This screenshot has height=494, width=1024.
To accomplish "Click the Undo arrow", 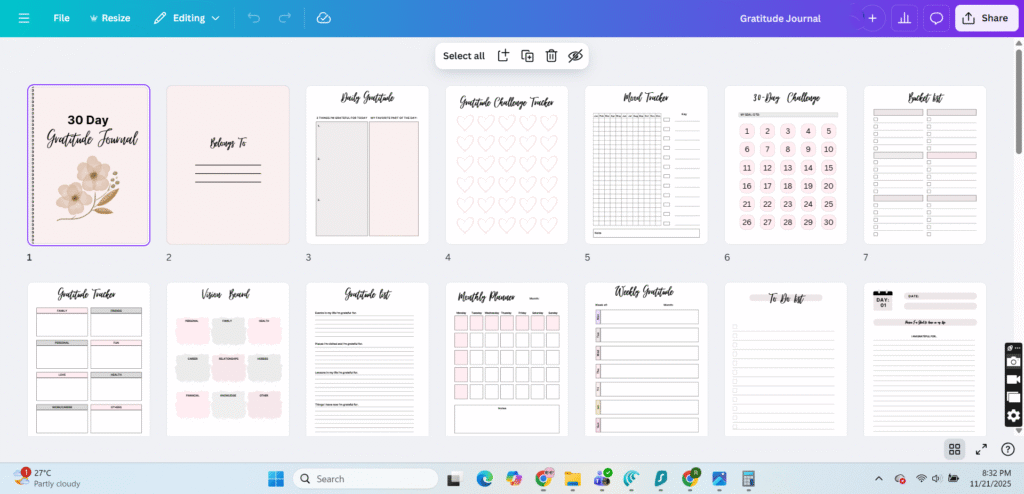I will (254, 18).
